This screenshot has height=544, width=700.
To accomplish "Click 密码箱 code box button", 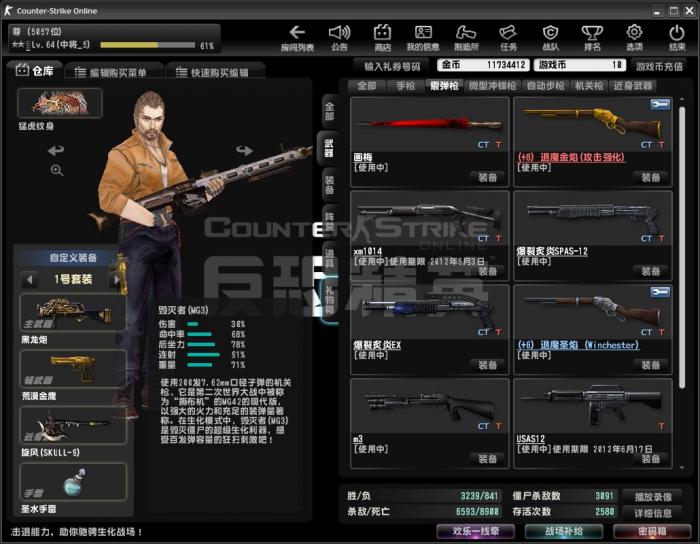I will 652,532.
